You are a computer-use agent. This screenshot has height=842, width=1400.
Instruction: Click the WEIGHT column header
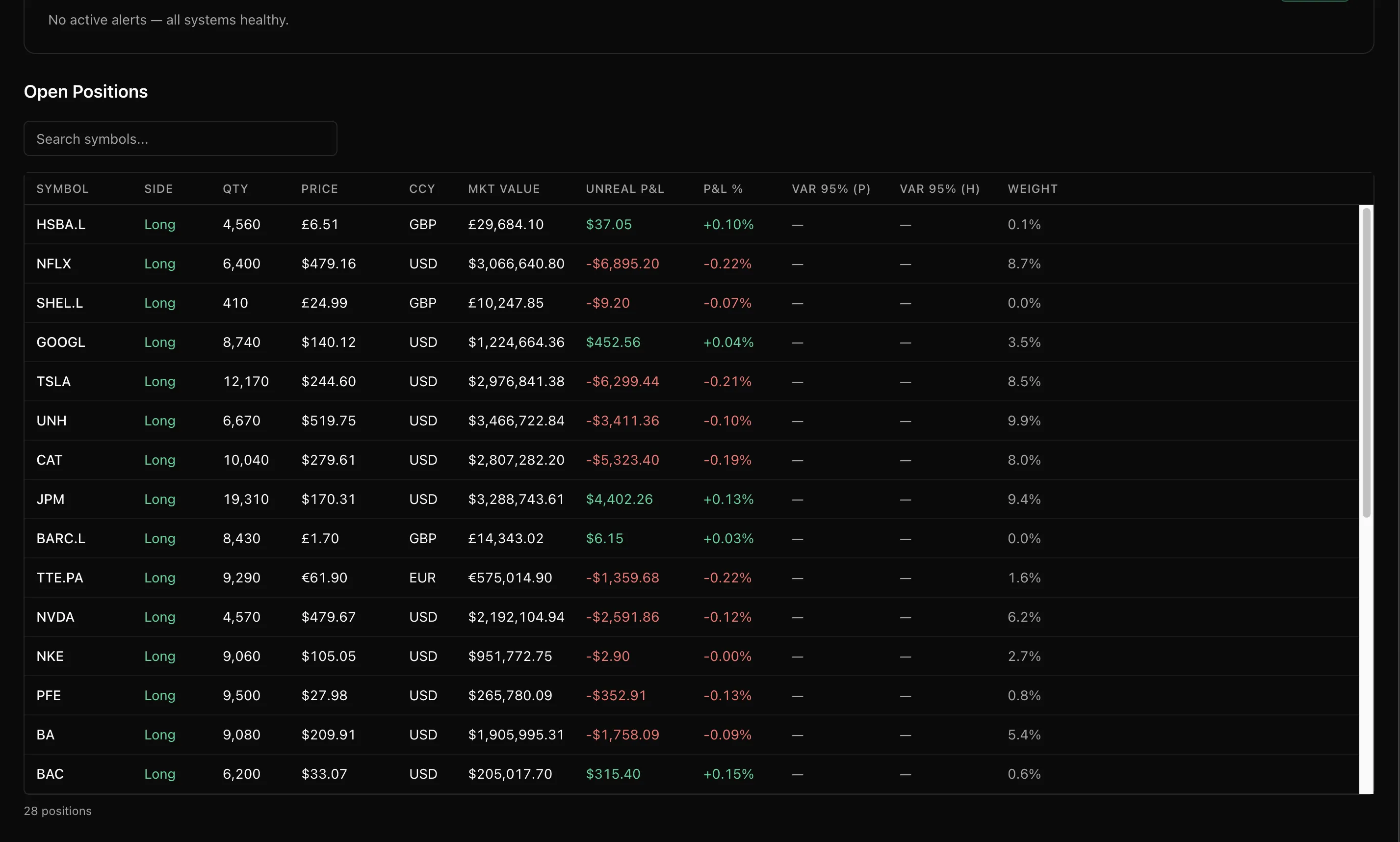coord(1033,188)
